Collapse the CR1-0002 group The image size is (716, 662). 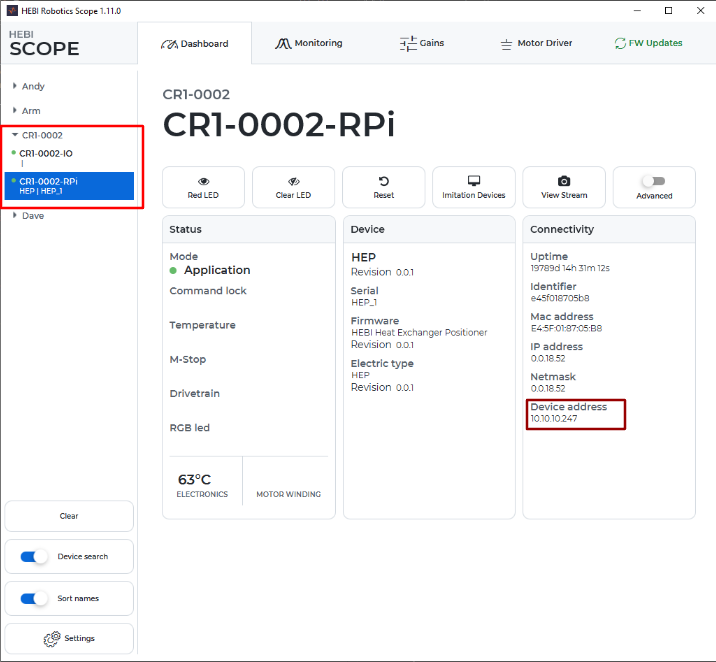15,135
